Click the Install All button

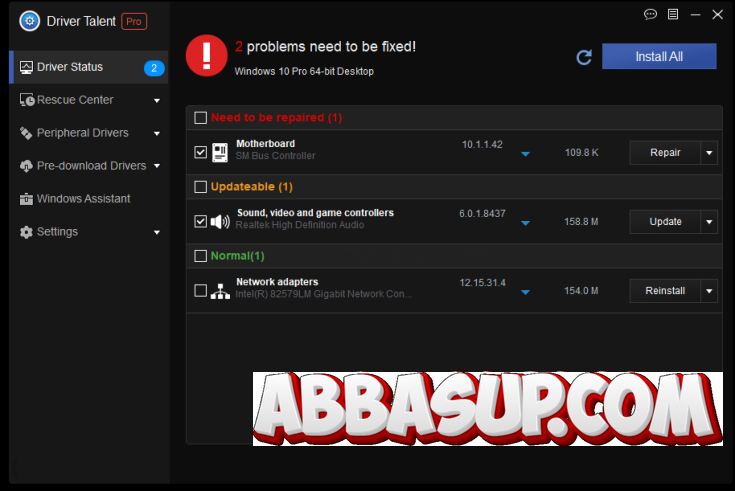pyautogui.click(x=659, y=56)
